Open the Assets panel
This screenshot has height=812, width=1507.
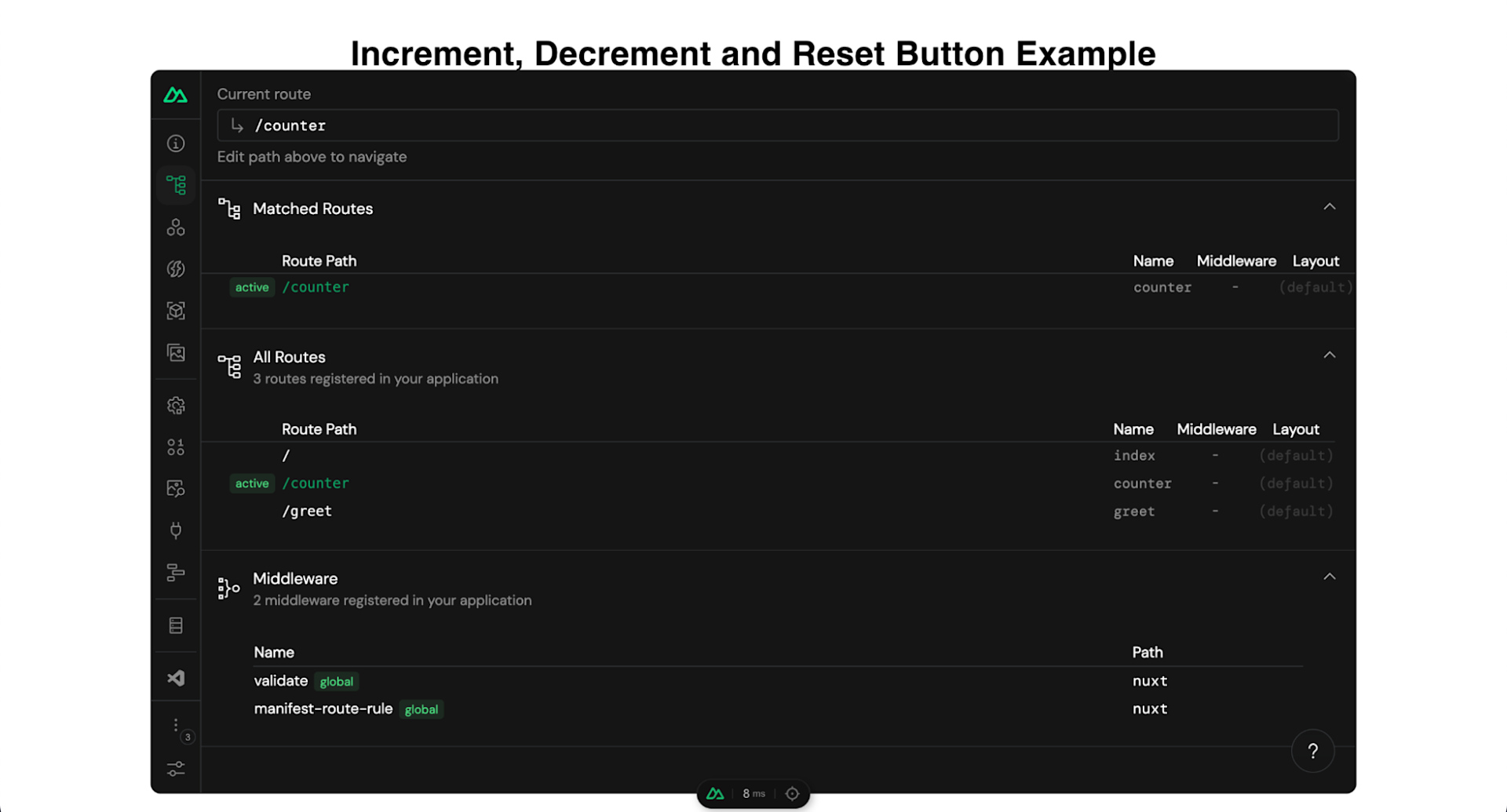tap(175, 353)
